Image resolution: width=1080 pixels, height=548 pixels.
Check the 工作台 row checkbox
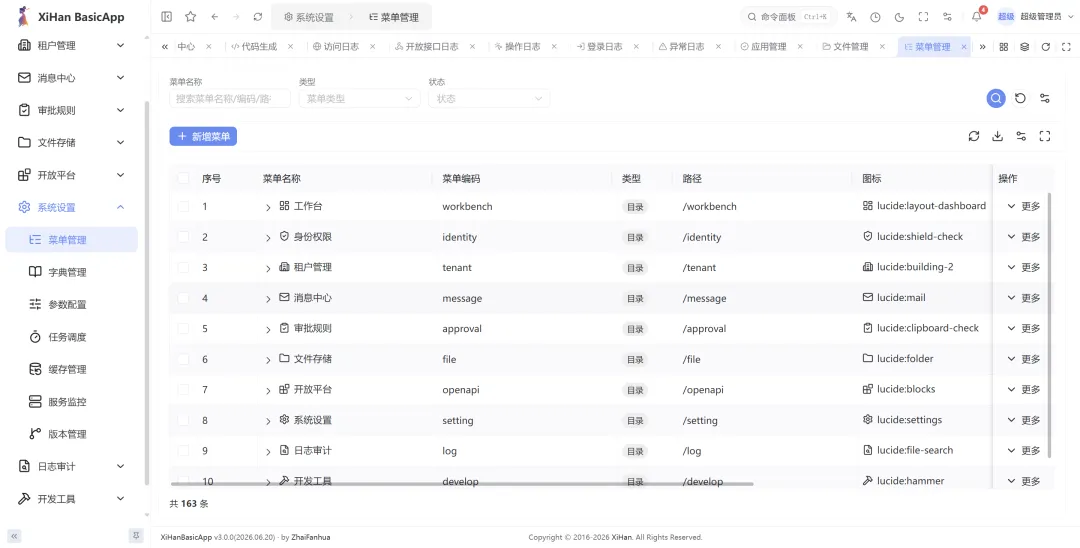(183, 206)
